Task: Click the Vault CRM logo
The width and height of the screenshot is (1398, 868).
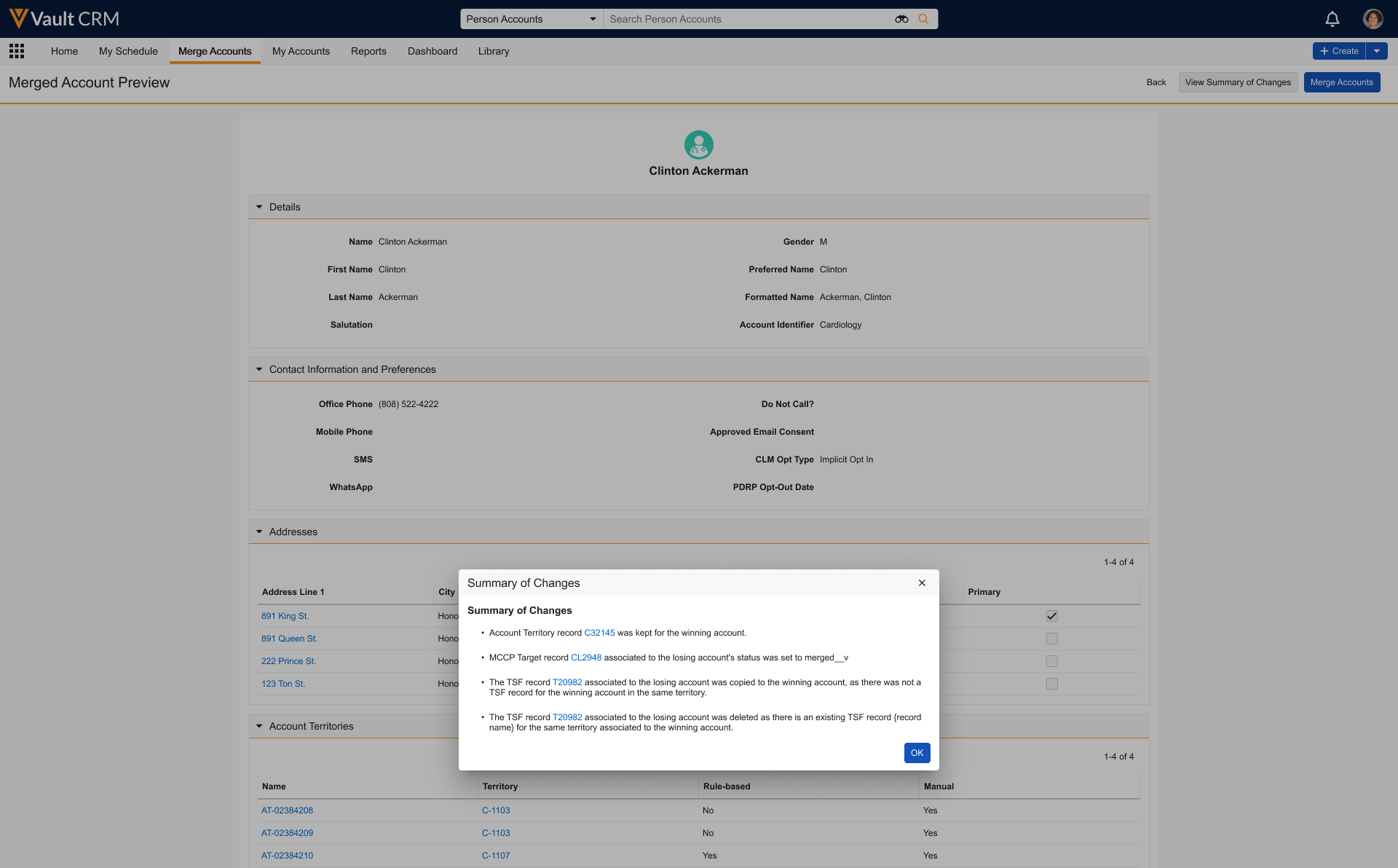Action: pyautogui.click(x=64, y=19)
